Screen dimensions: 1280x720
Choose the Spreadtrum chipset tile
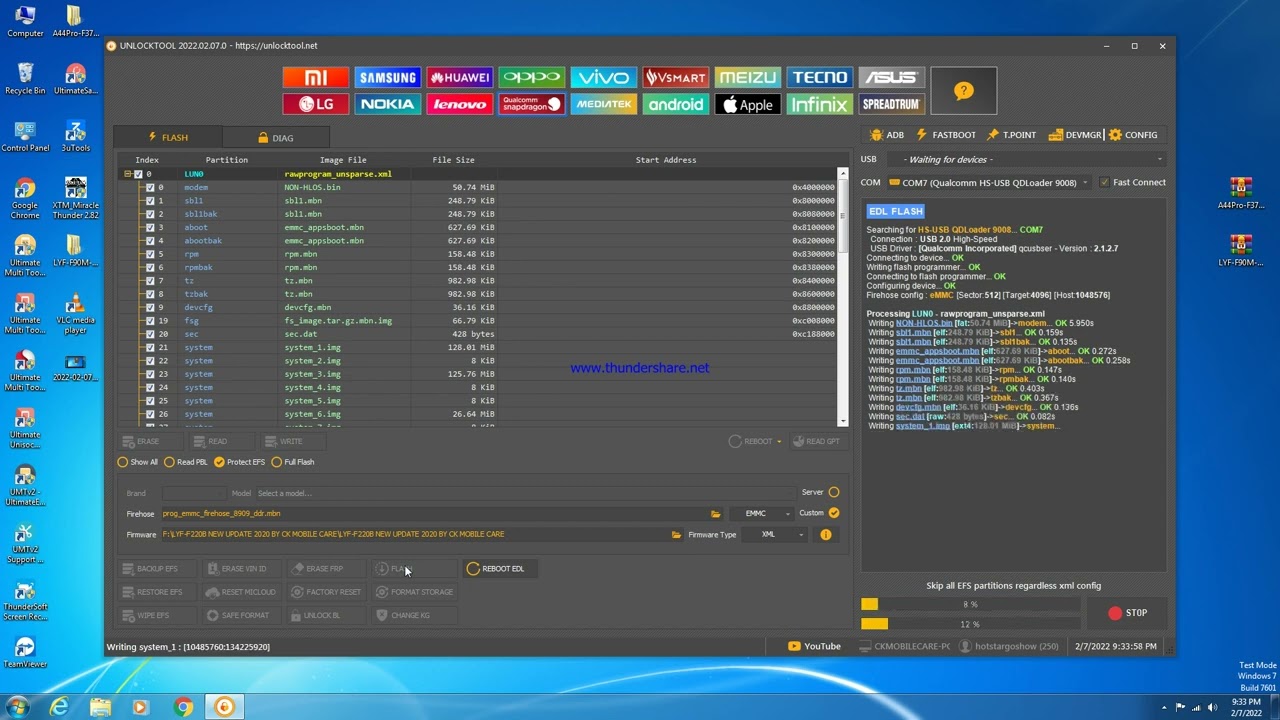pos(892,104)
